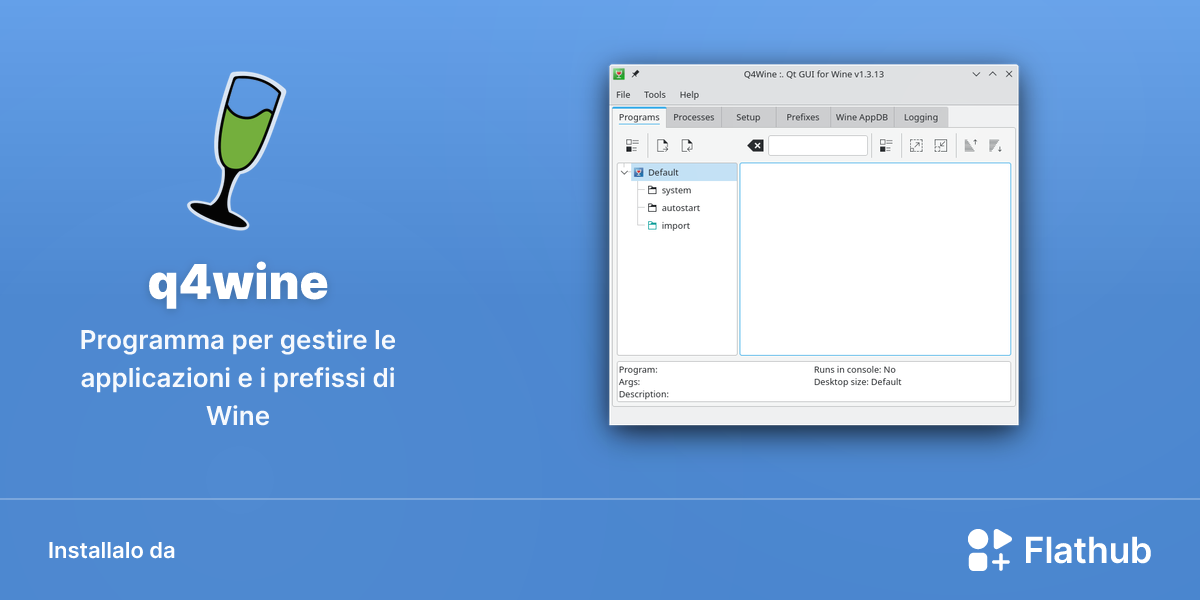Click the autostart folder icon
The width and height of the screenshot is (1200, 600).
pyautogui.click(x=652, y=208)
